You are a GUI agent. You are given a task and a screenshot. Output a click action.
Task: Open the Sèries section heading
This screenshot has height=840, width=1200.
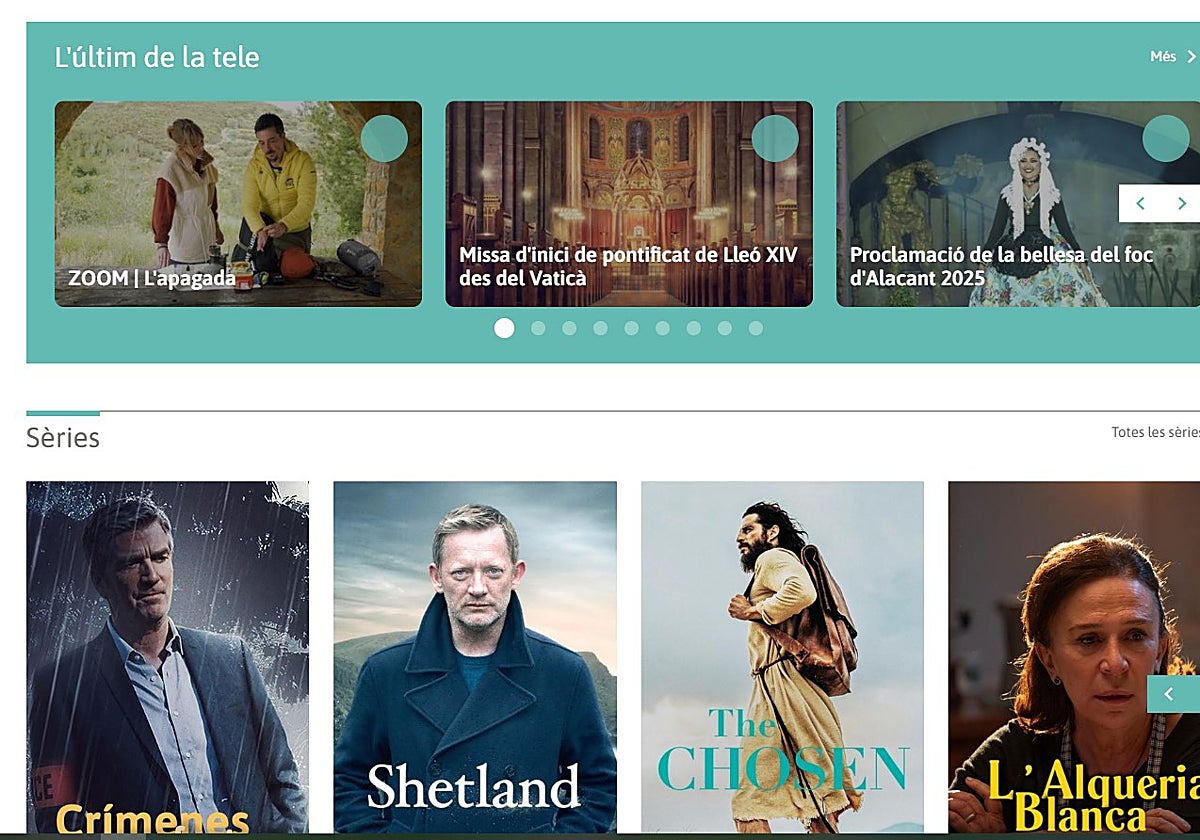(63, 438)
